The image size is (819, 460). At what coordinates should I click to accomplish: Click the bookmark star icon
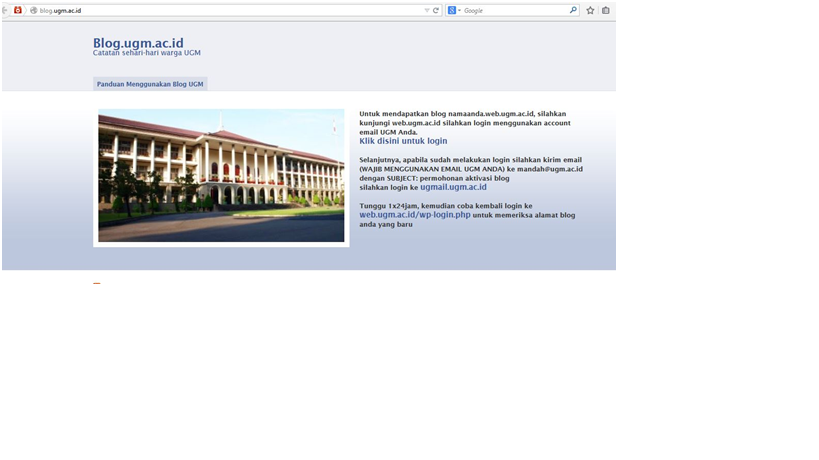click(590, 10)
